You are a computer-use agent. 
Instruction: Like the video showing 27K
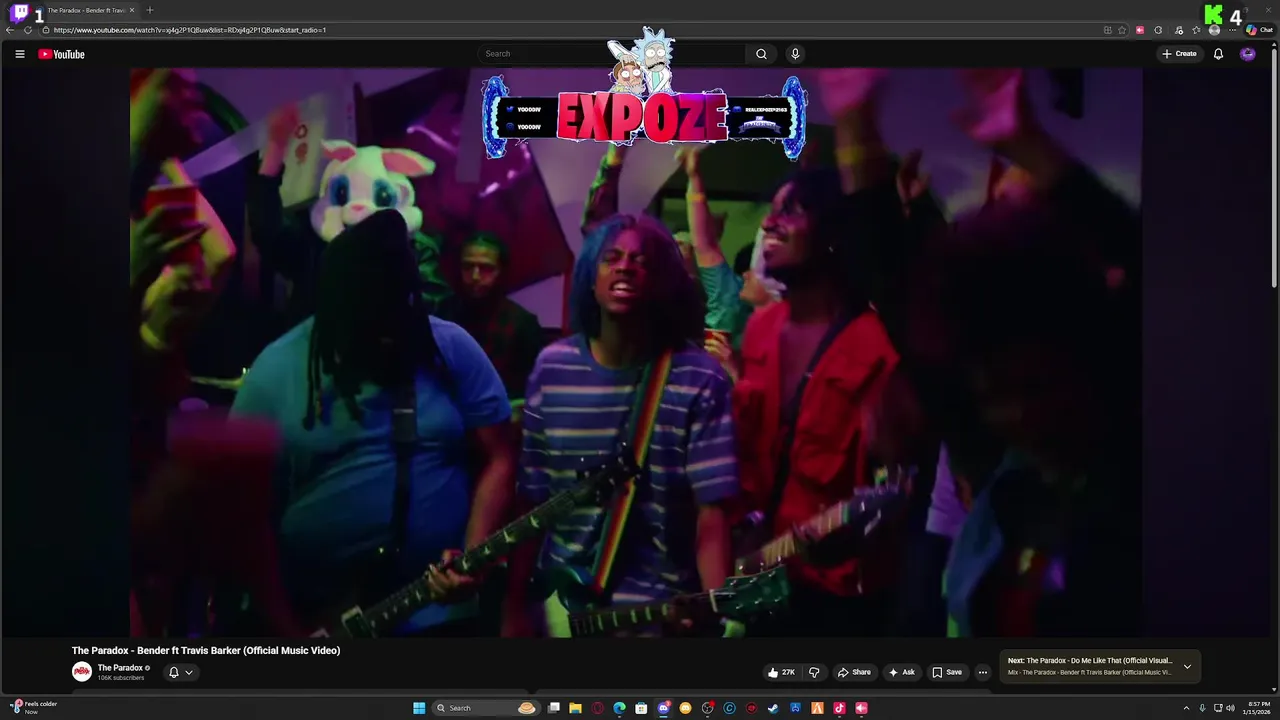point(782,672)
